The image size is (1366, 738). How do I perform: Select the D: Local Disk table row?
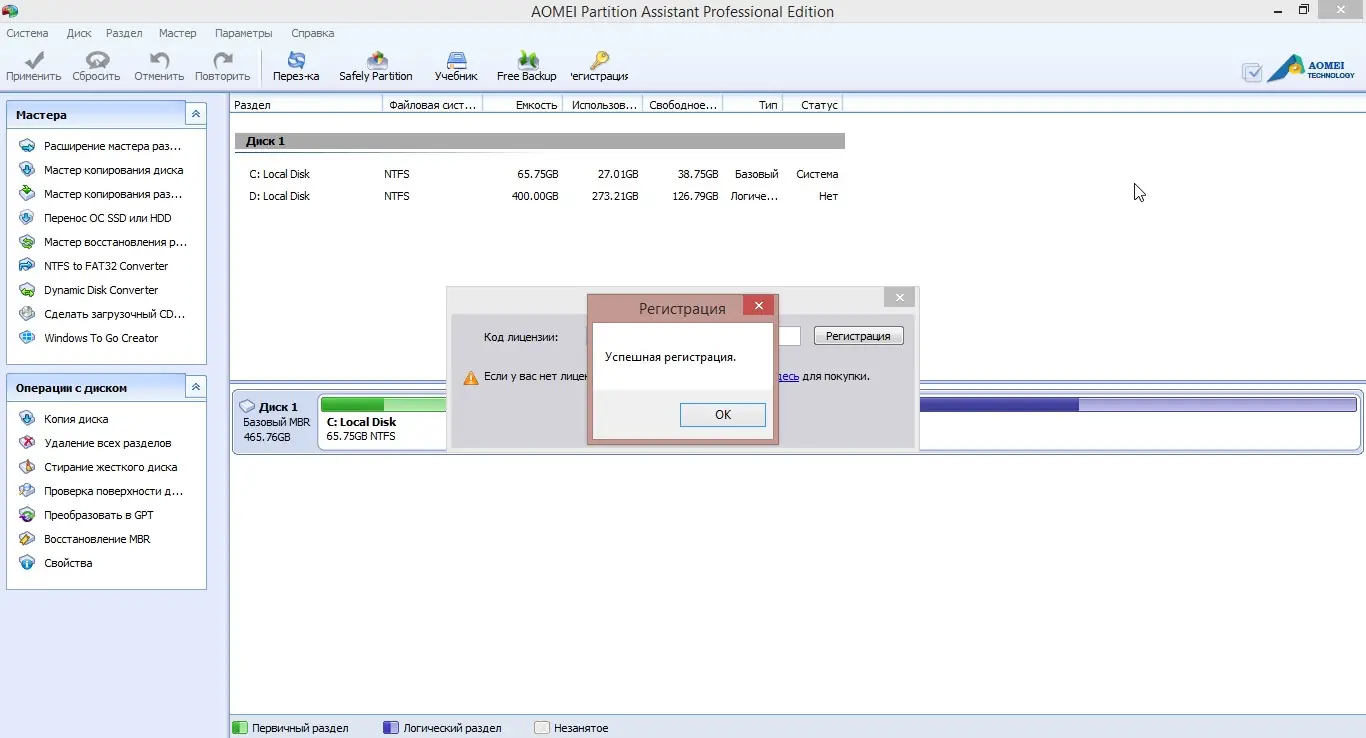540,196
